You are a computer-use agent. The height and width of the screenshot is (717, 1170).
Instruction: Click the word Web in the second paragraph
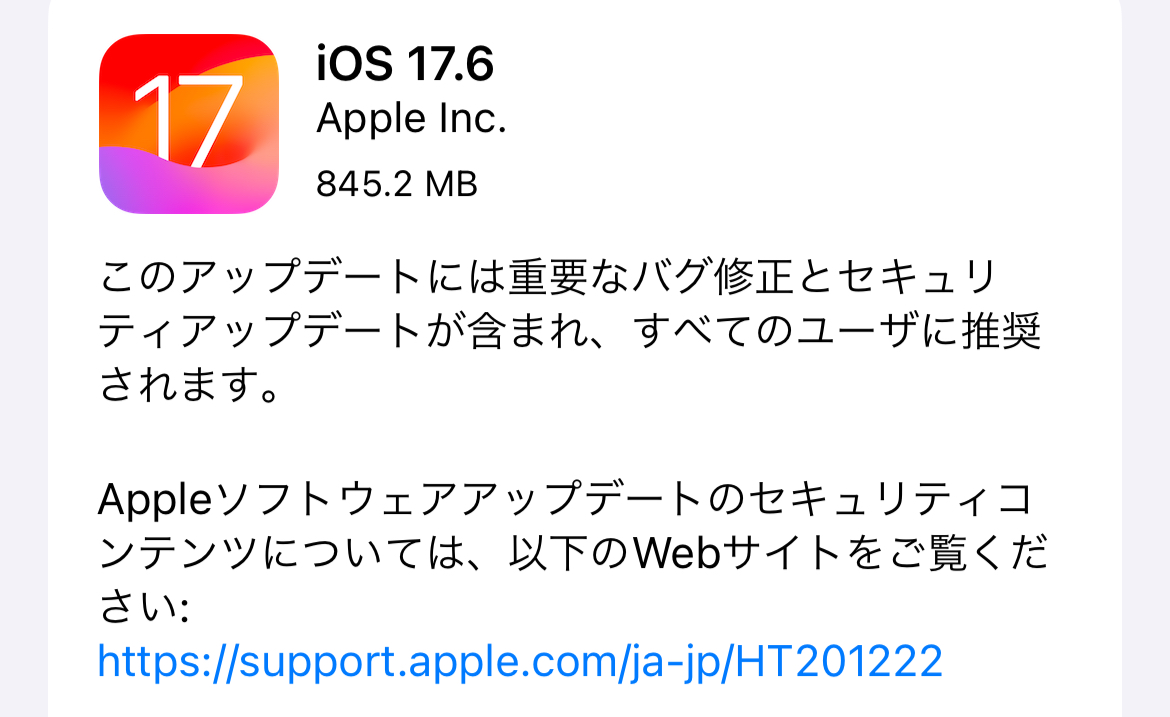click(677, 553)
